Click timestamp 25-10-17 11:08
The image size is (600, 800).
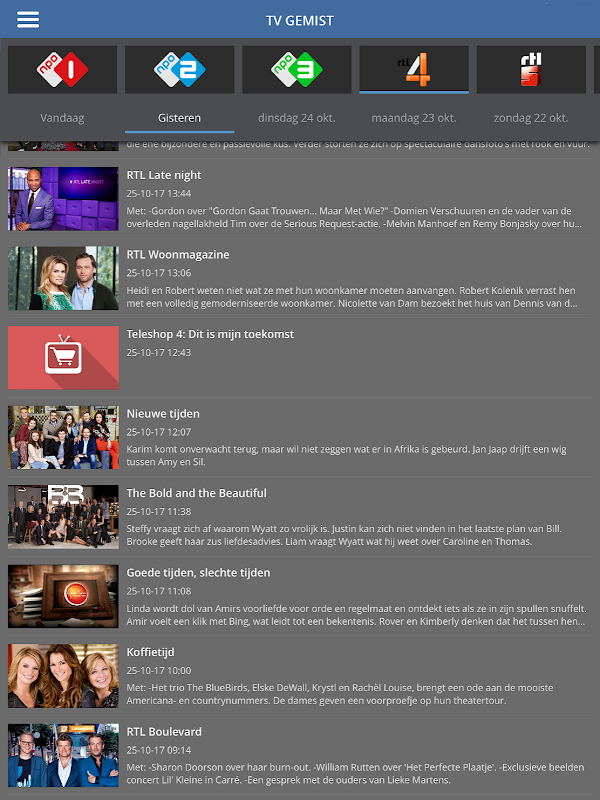point(159,591)
